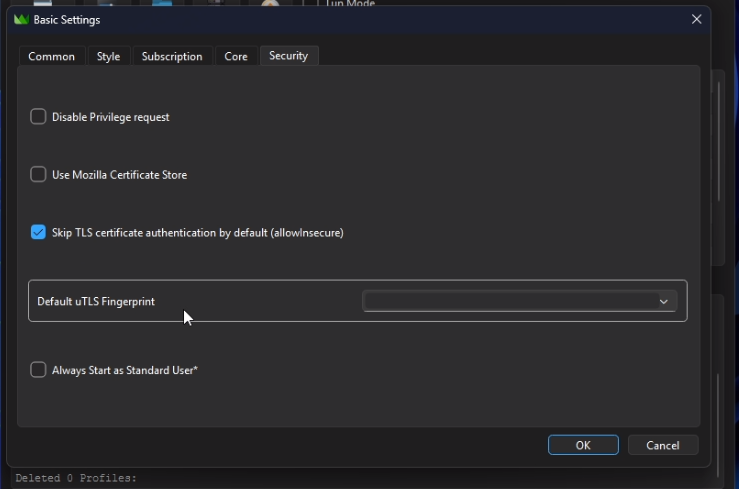739x489 pixels.
Task: Select the Core tab
Action: coord(236,57)
